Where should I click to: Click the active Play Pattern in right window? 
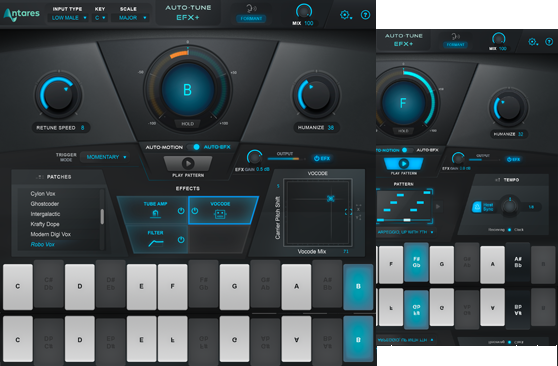[403, 163]
